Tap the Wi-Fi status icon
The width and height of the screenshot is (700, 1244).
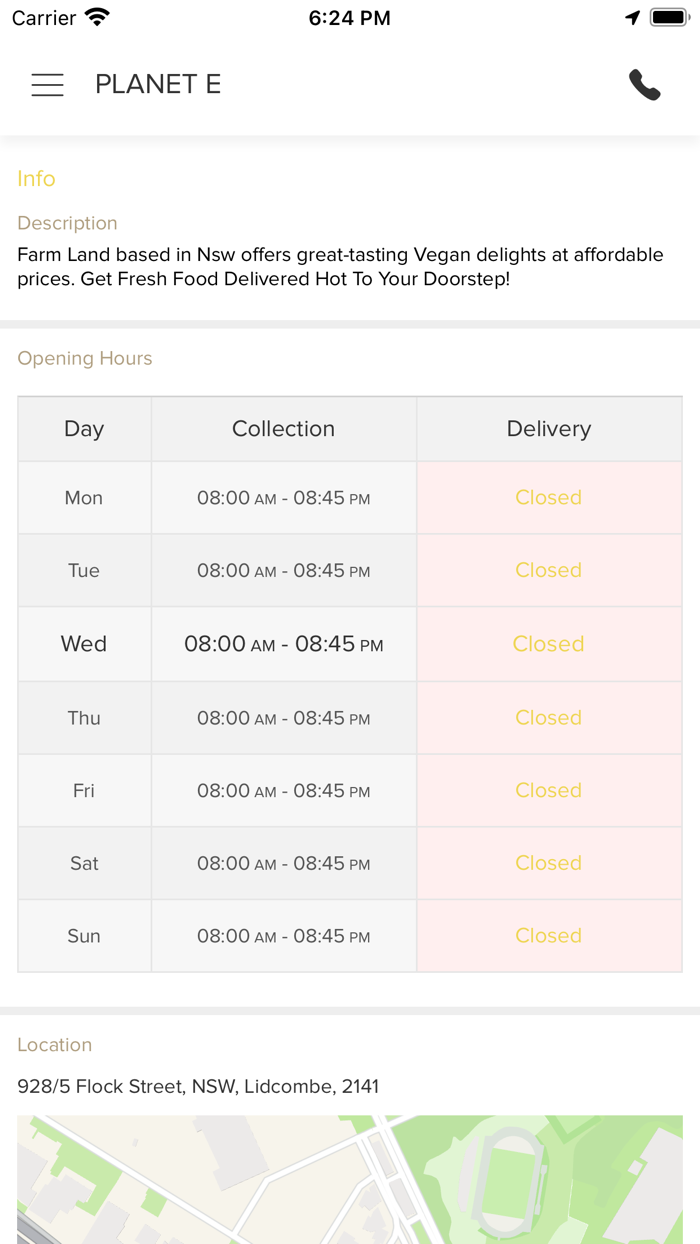point(97,18)
